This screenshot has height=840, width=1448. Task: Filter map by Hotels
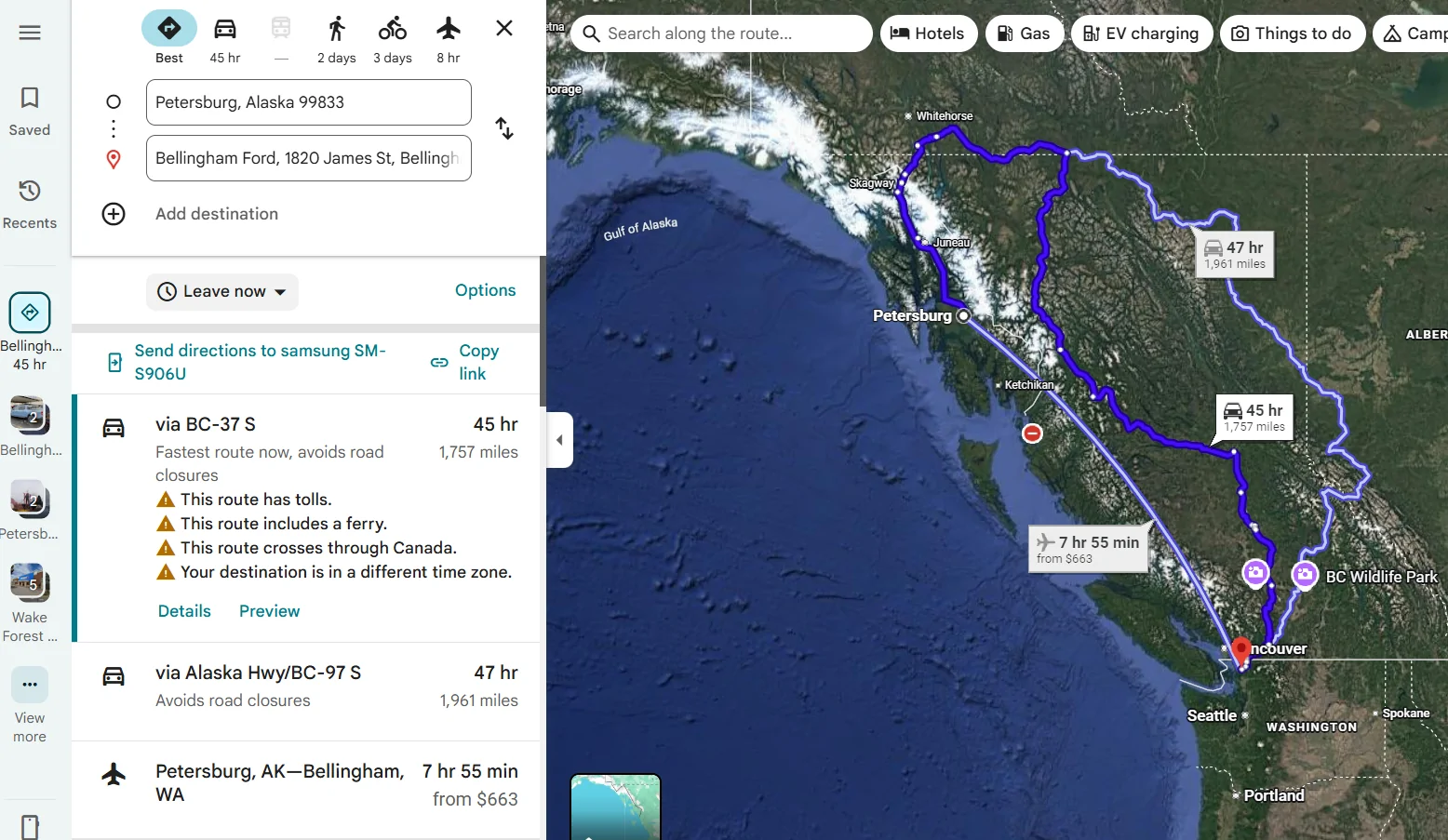[x=928, y=33]
